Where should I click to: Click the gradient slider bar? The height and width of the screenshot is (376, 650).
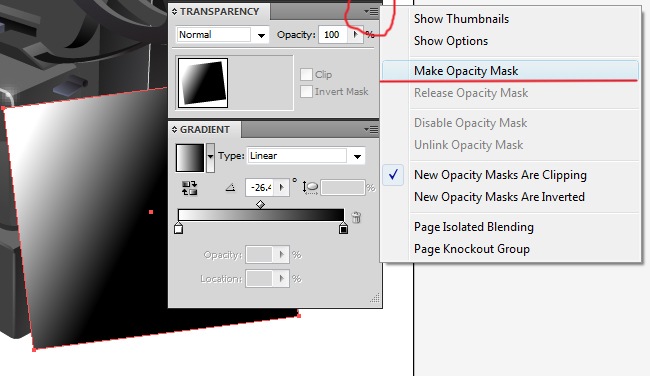[261, 215]
